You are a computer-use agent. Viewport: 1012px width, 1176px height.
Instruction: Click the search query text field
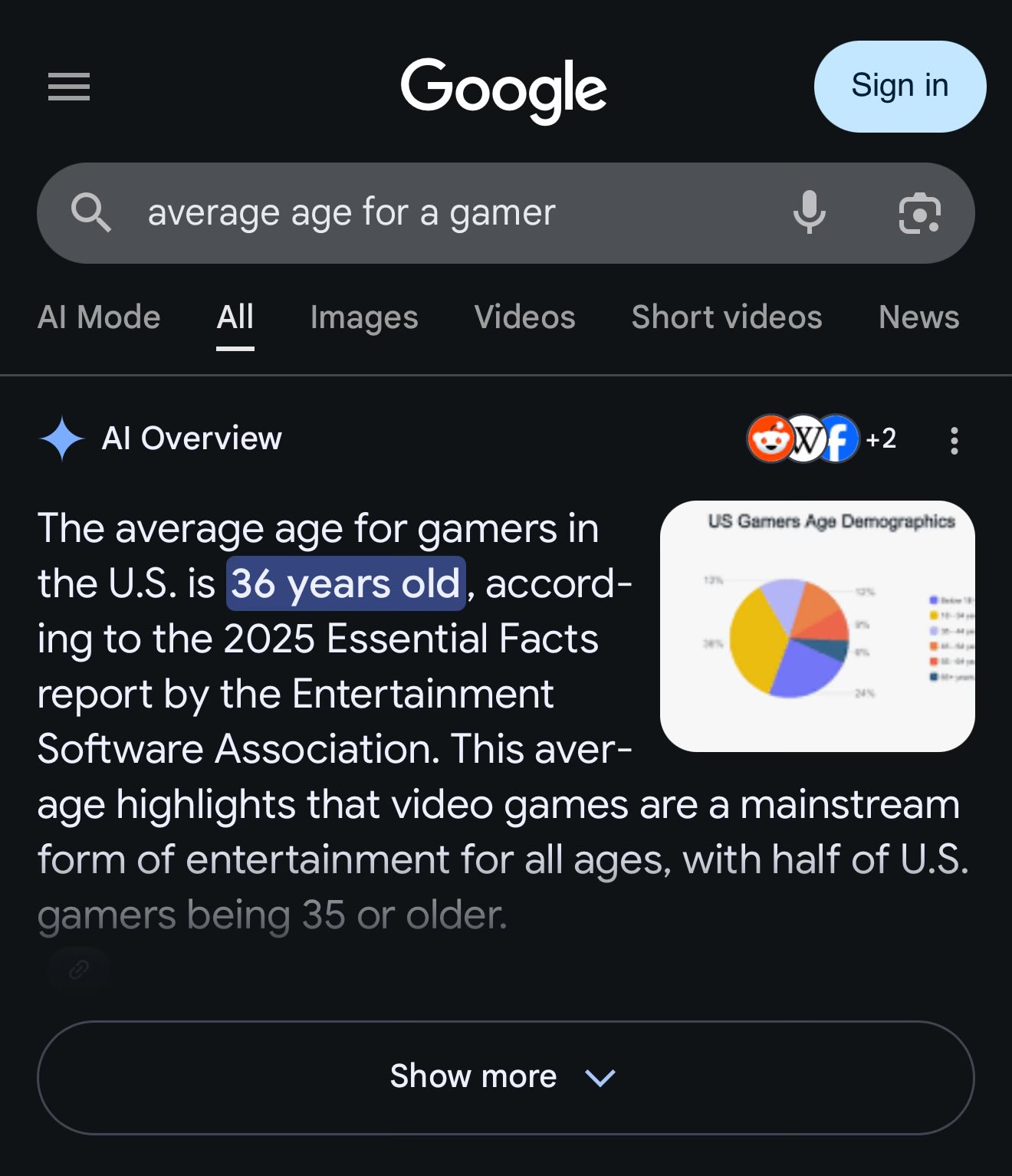tap(460, 212)
